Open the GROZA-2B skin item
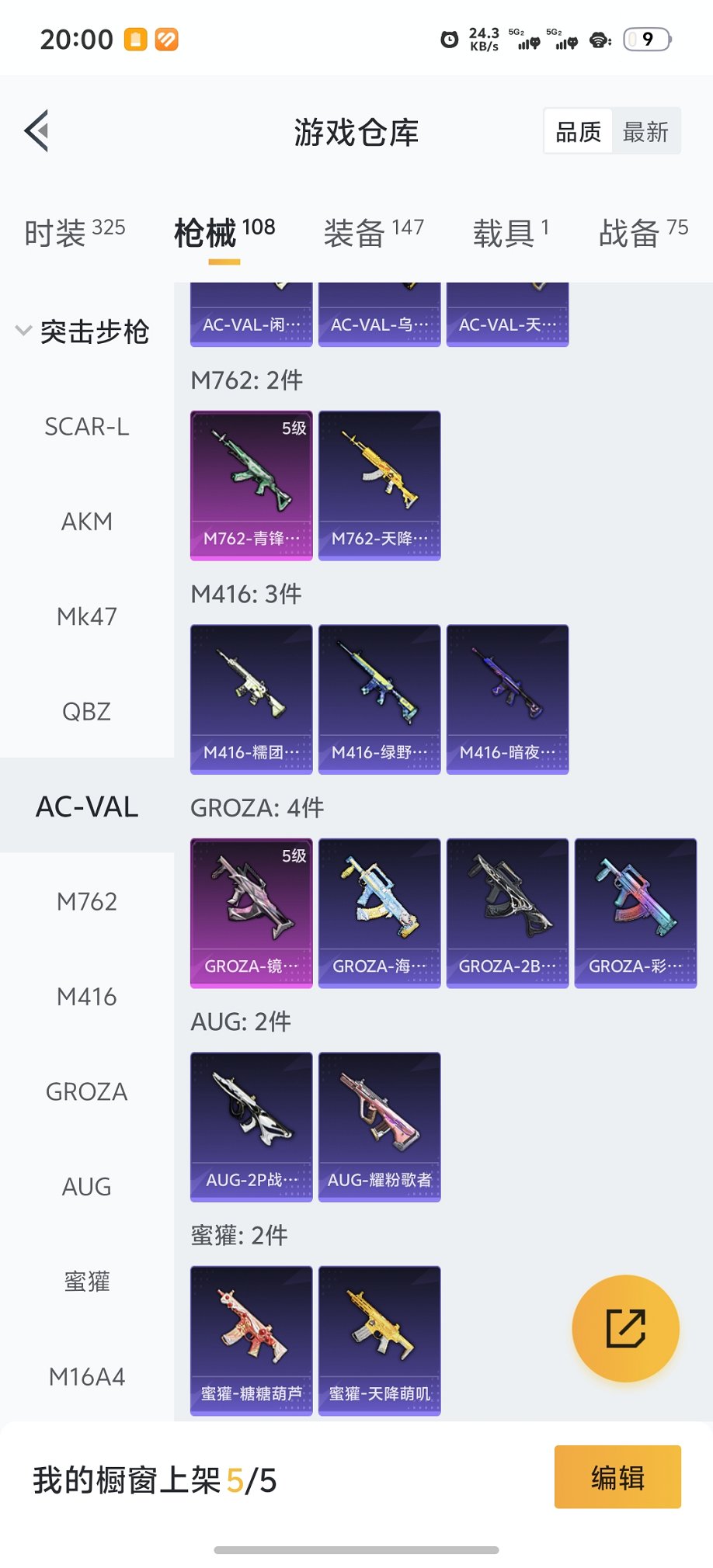The height and width of the screenshot is (1568, 713). (x=508, y=913)
